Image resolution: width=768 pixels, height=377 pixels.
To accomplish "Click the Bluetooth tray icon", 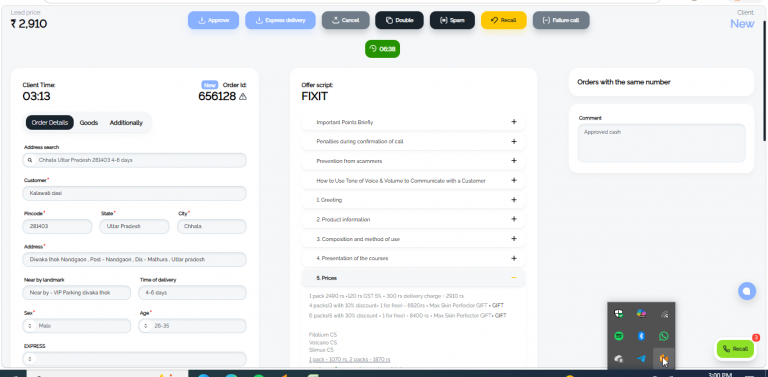I will (641, 336).
